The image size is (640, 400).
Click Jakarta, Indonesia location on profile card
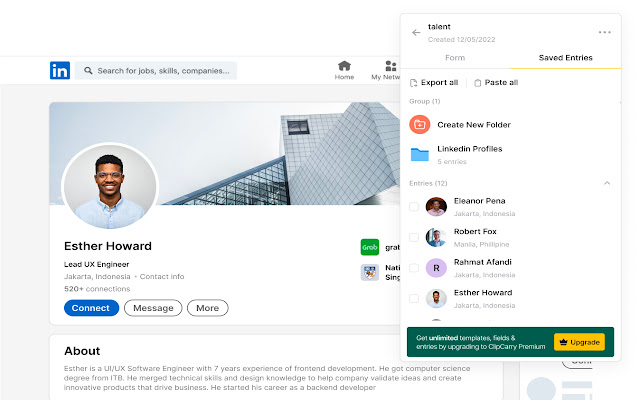97,277
